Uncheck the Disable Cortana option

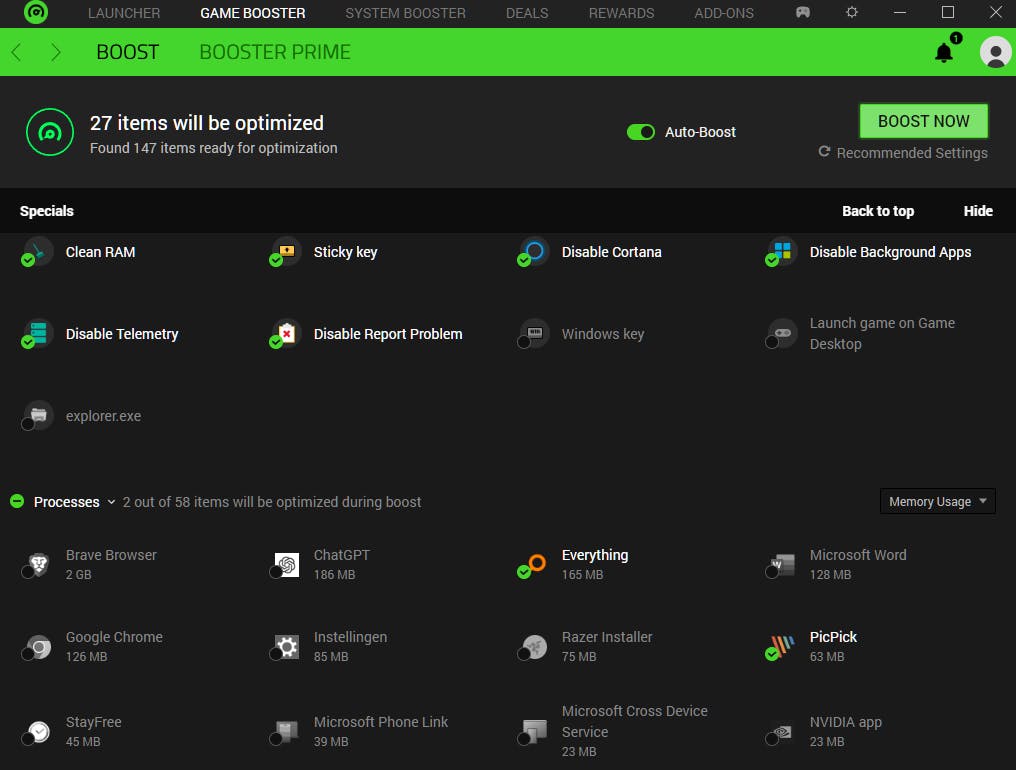coord(524,260)
